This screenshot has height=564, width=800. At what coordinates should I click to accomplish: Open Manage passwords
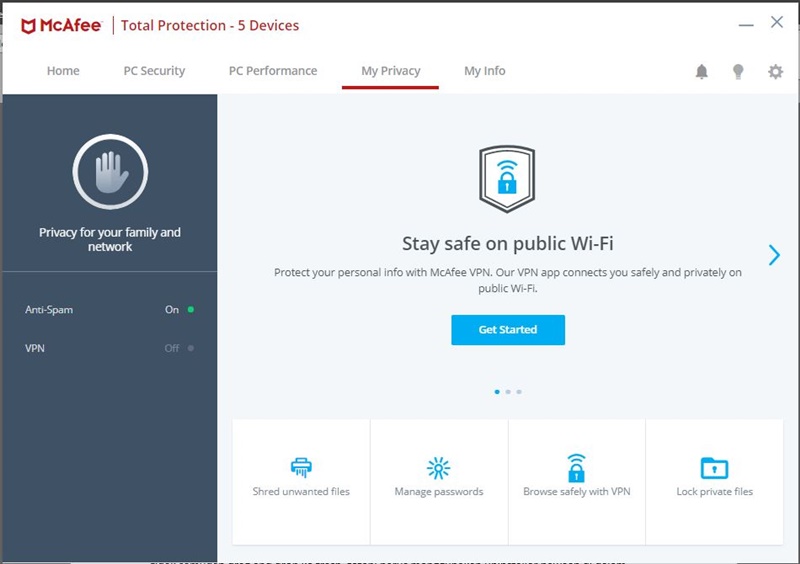pyautogui.click(x=439, y=482)
